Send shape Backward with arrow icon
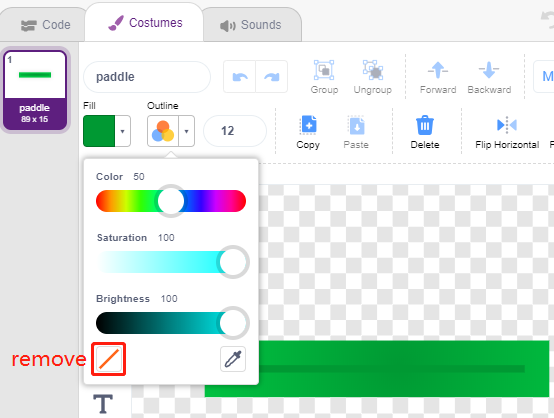This screenshot has height=418, width=554. (489, 70)
